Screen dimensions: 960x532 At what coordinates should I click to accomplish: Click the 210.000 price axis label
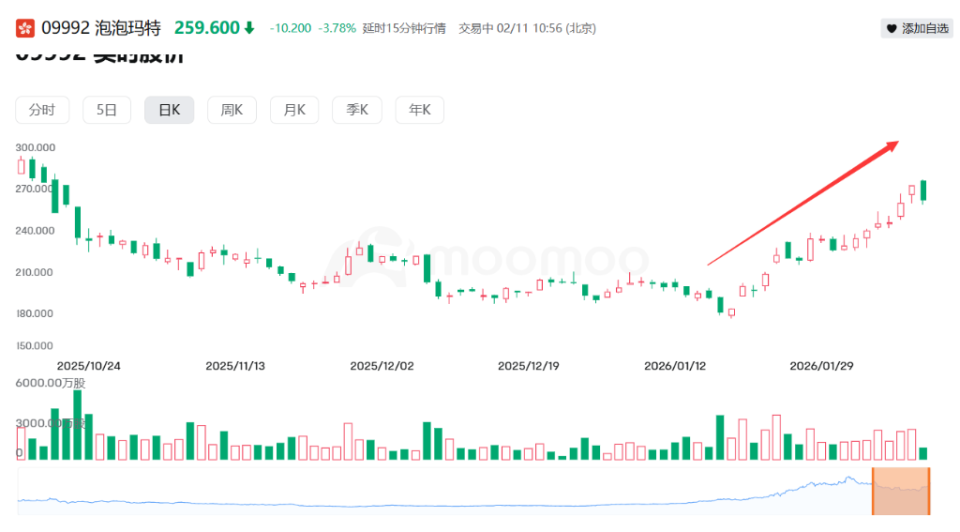pos(34,272)
